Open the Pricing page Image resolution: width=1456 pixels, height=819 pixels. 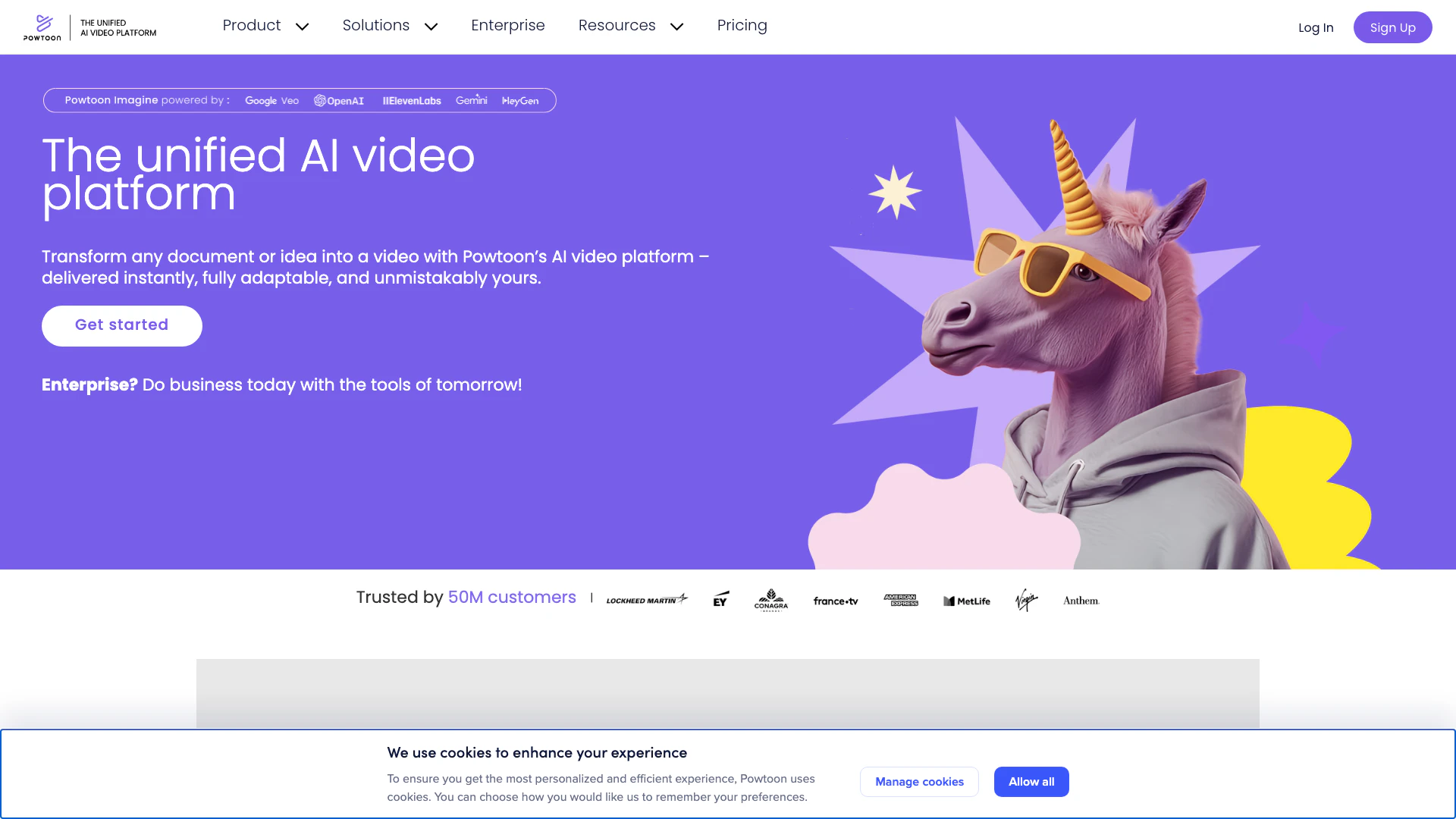[742, 26]
